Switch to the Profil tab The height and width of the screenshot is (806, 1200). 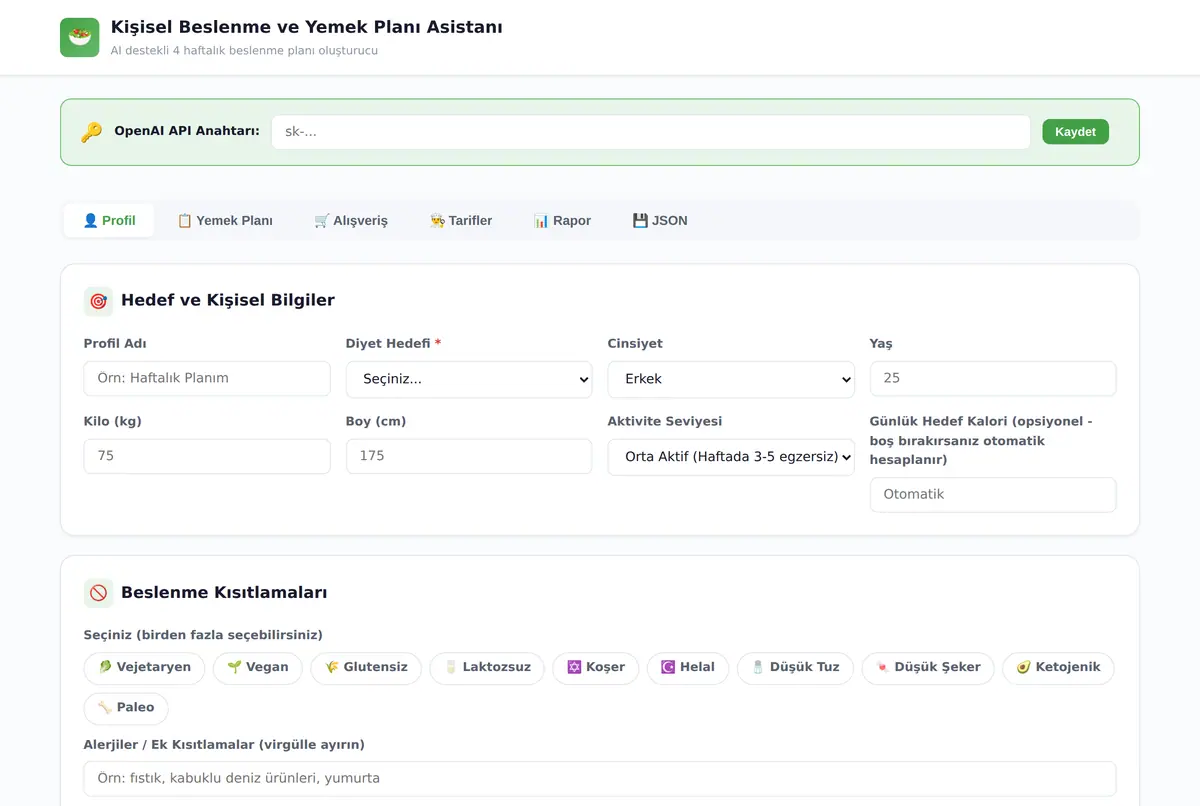(109, 221)
